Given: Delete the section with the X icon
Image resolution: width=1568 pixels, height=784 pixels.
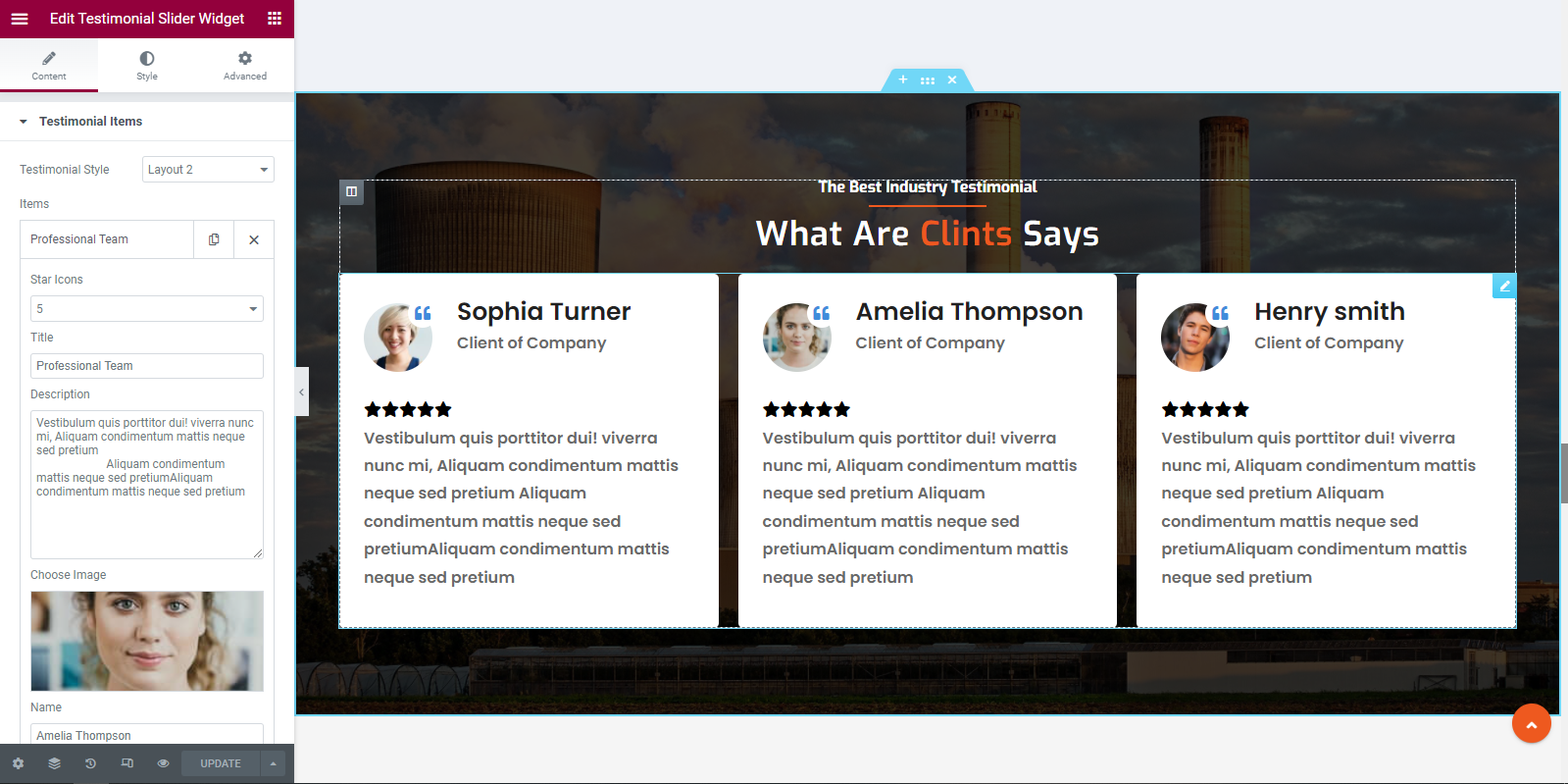Looking at the screenshot, I should click(x=952, y=79).
